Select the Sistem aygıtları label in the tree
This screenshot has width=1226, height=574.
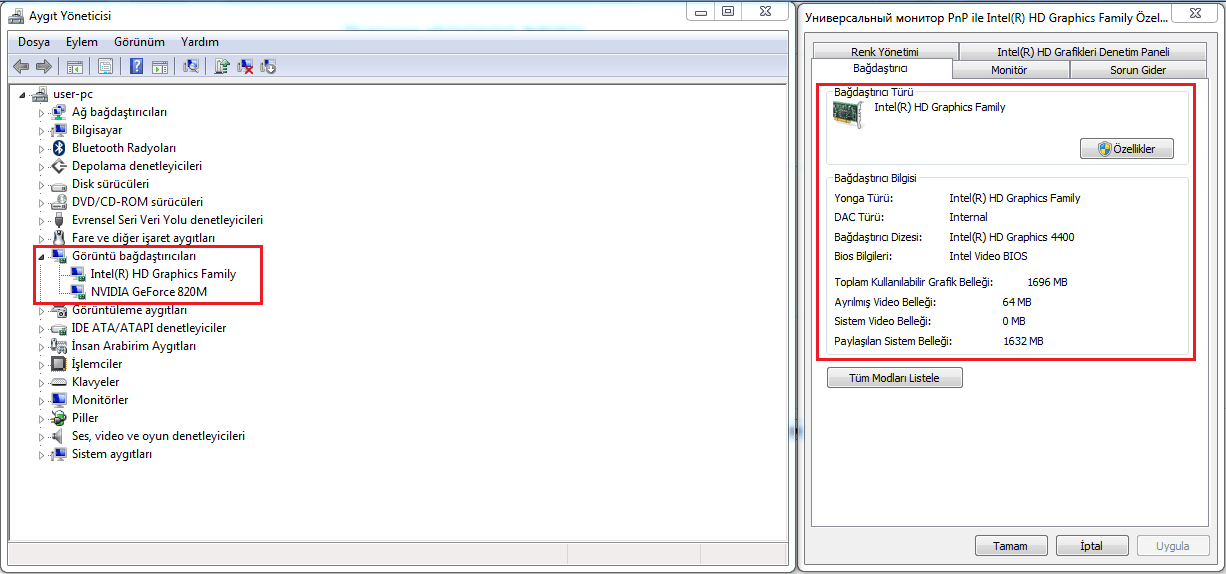(x=112, y=454)
